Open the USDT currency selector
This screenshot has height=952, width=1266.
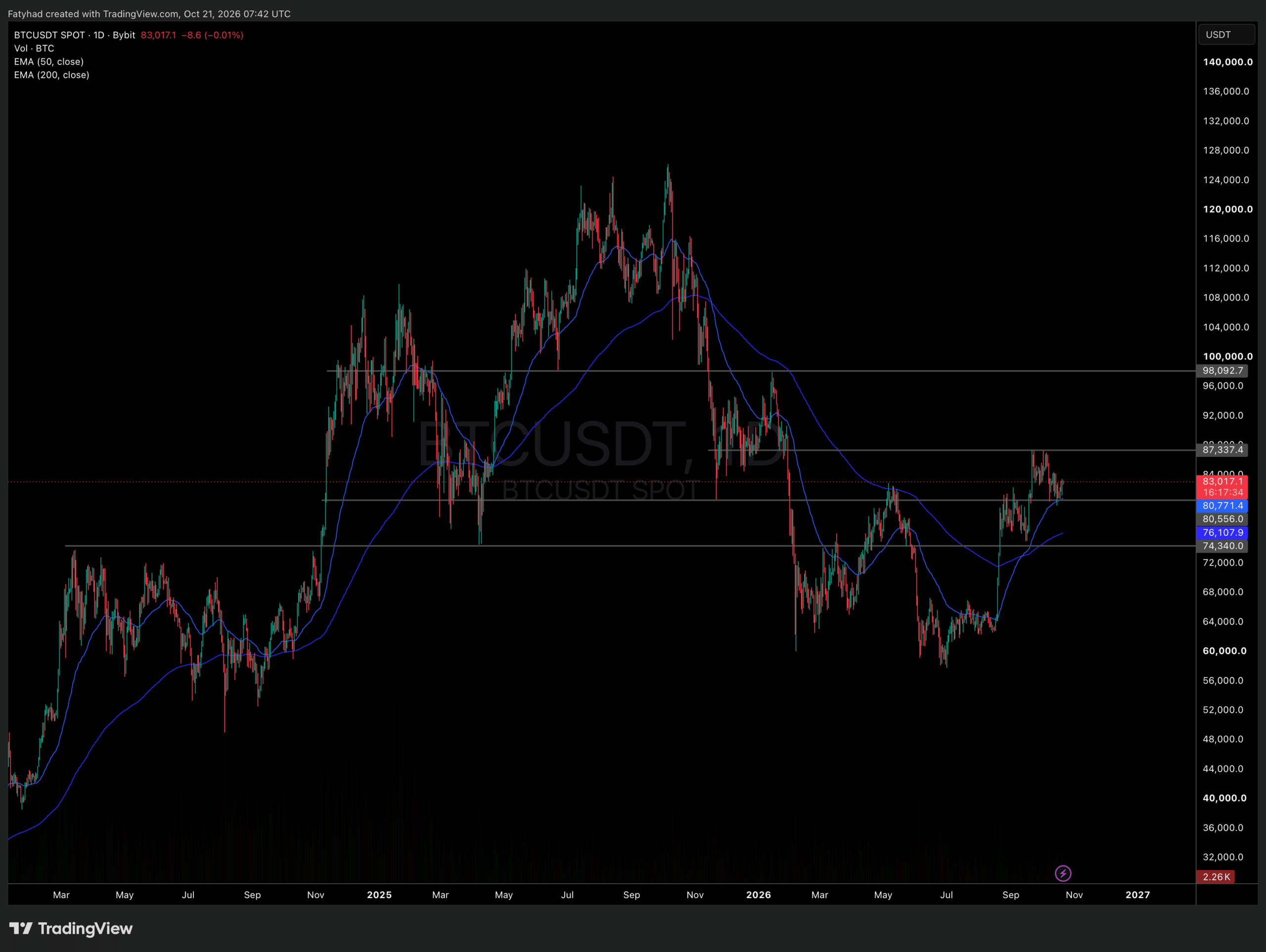pos(1226,35)
